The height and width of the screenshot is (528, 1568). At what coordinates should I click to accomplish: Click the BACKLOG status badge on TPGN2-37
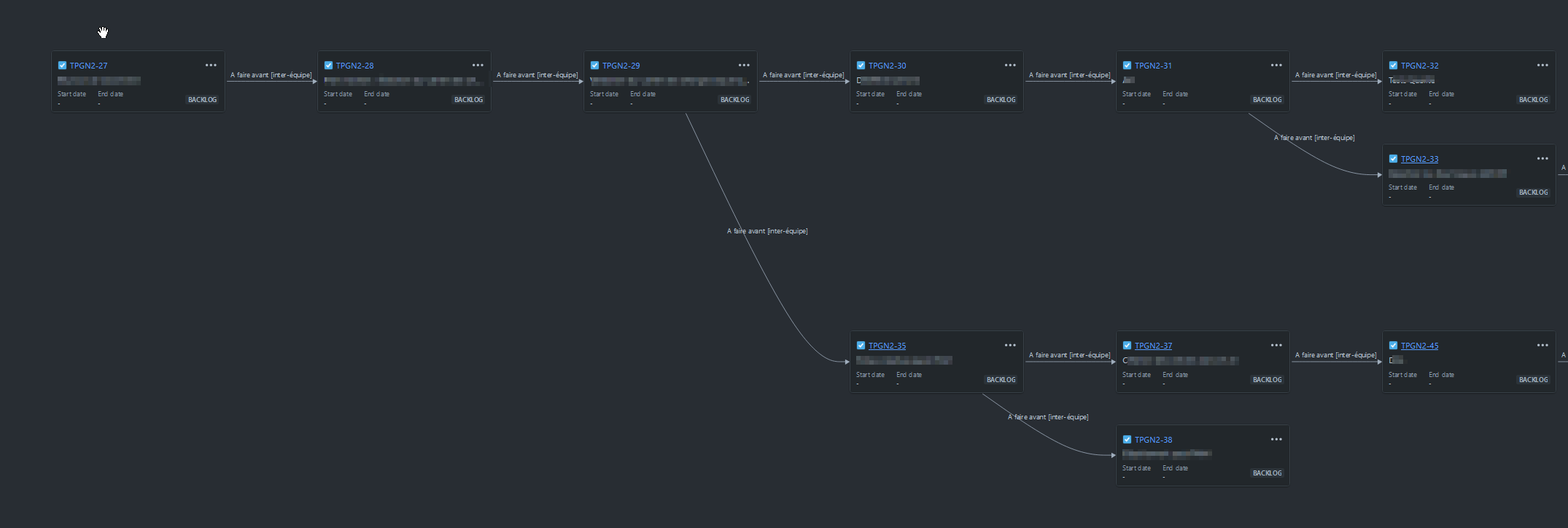pos(1268,380)
